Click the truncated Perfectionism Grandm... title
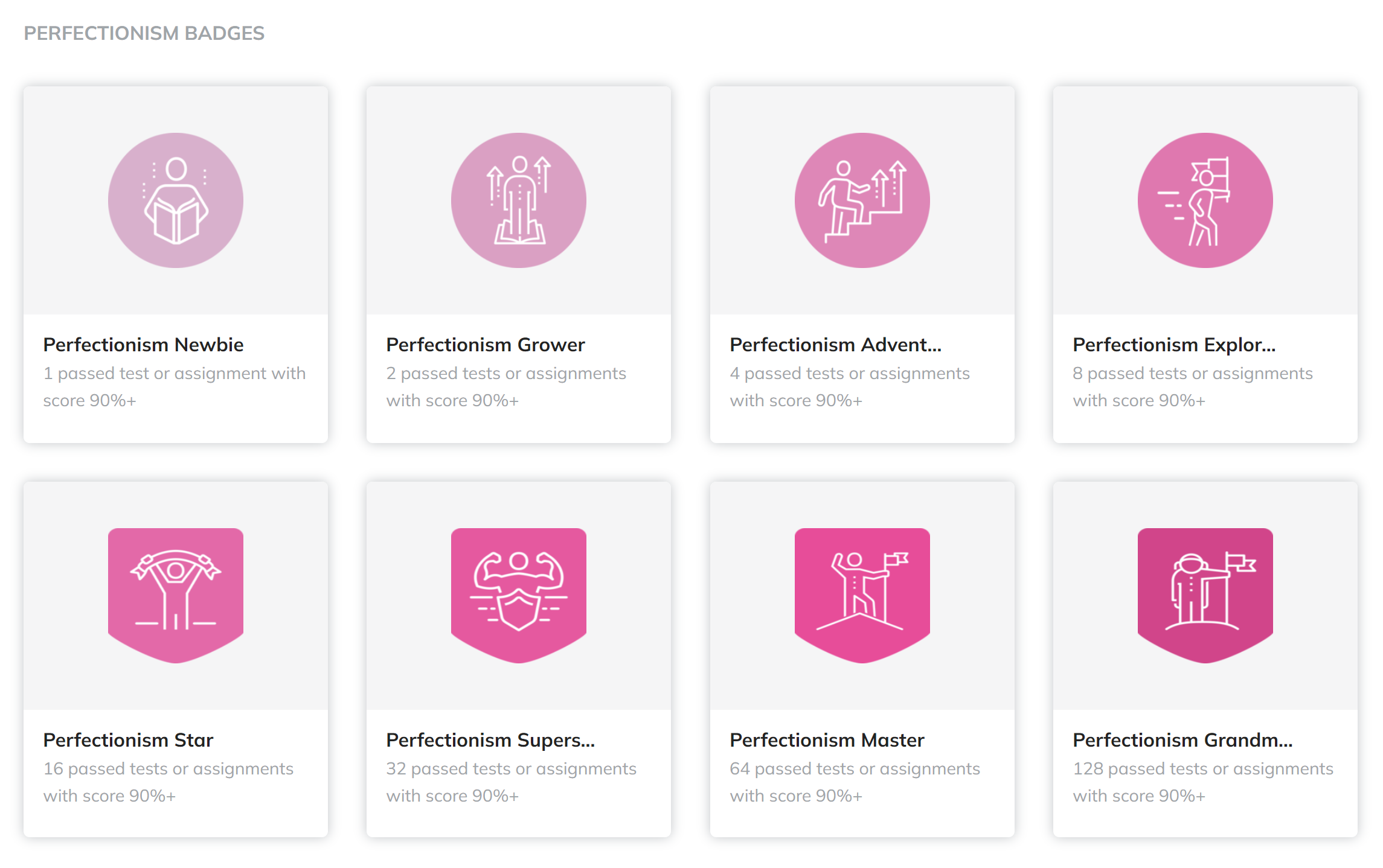 [x=1182, y=740]
